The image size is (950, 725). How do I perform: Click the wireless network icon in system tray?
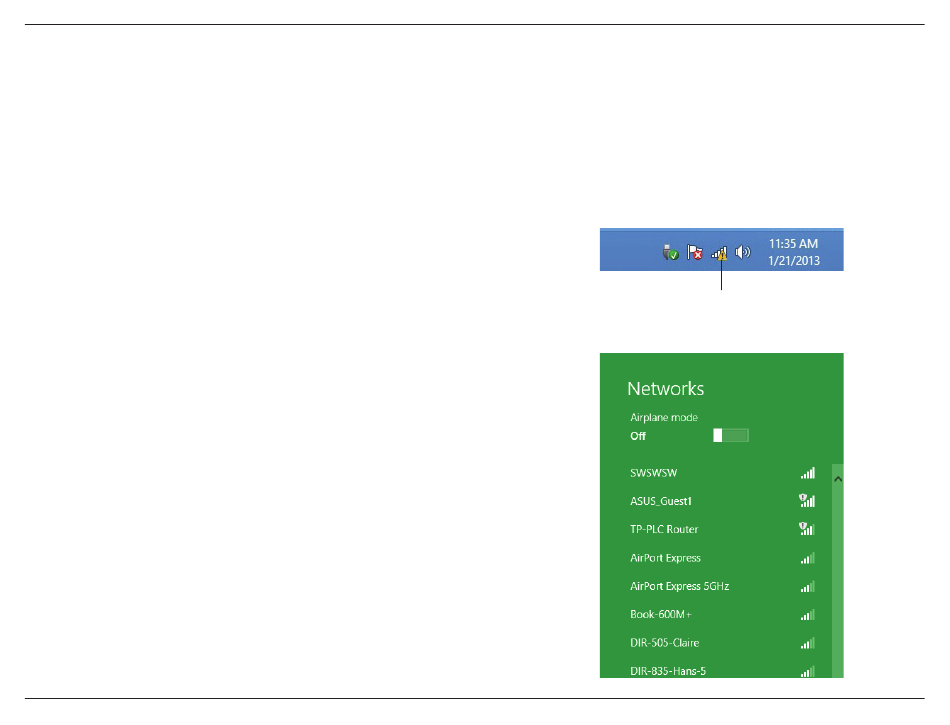click(x=720, y=254)
